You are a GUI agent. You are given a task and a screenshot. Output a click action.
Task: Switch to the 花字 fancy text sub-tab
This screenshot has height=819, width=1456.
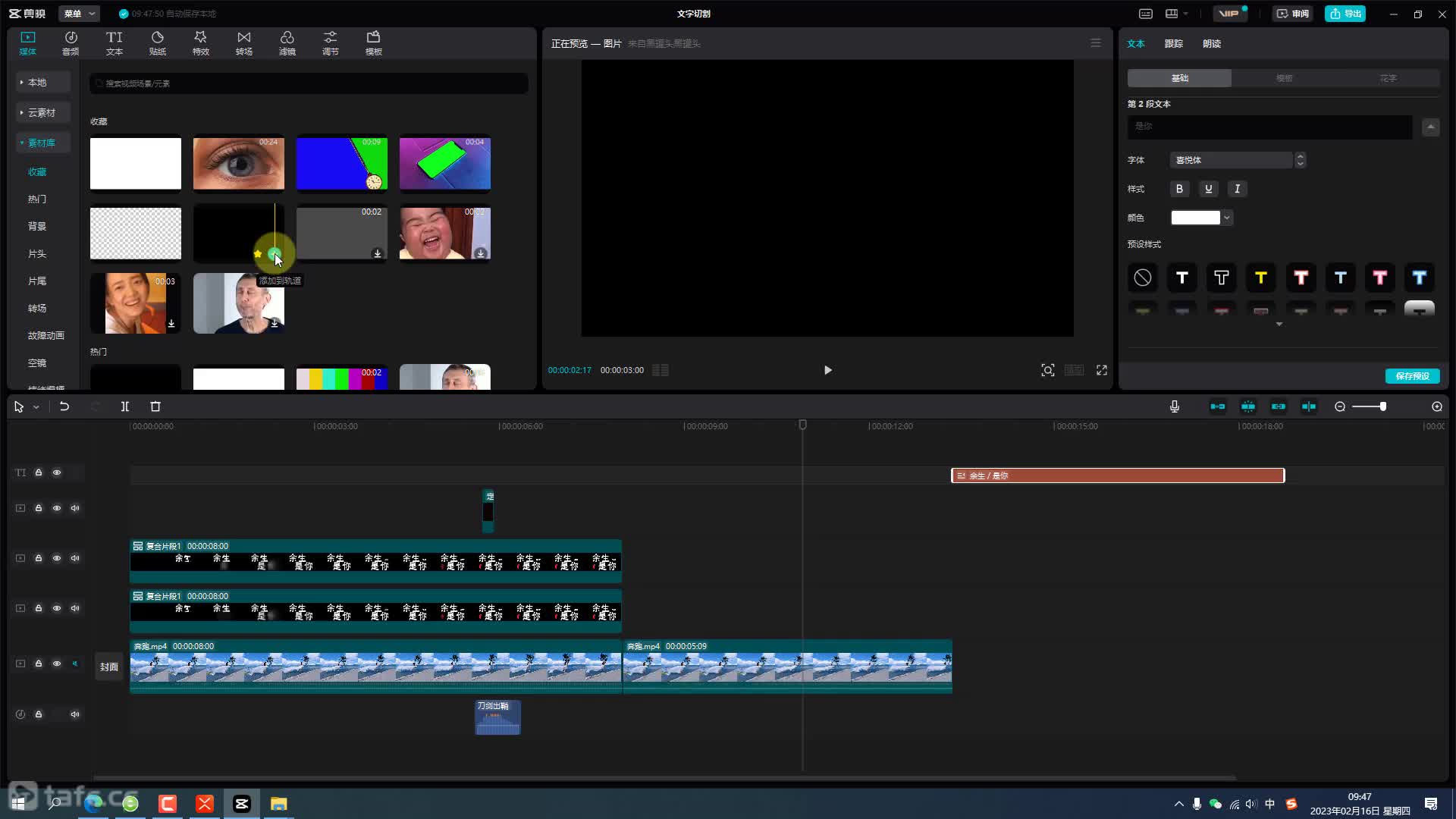1388,78
